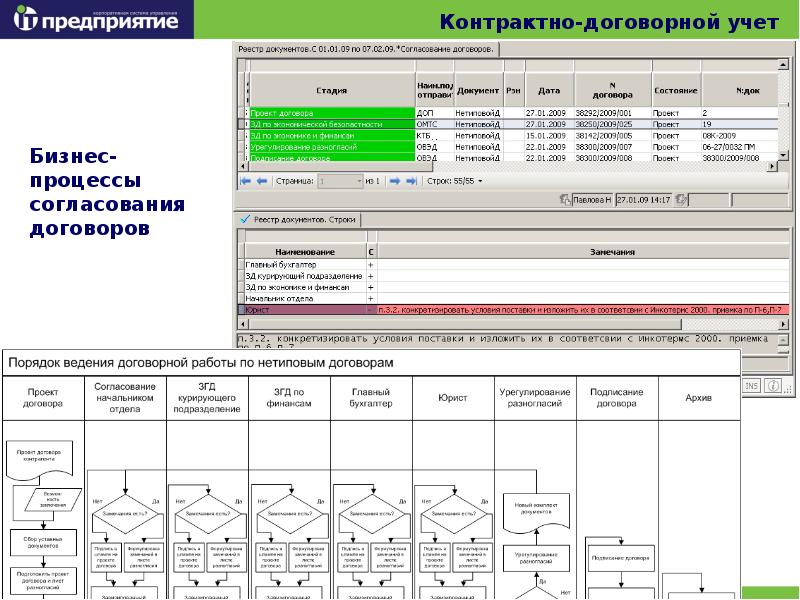Click the previous page arrow
Viewport: 800px width, 600px height.
tap(262, 181)
